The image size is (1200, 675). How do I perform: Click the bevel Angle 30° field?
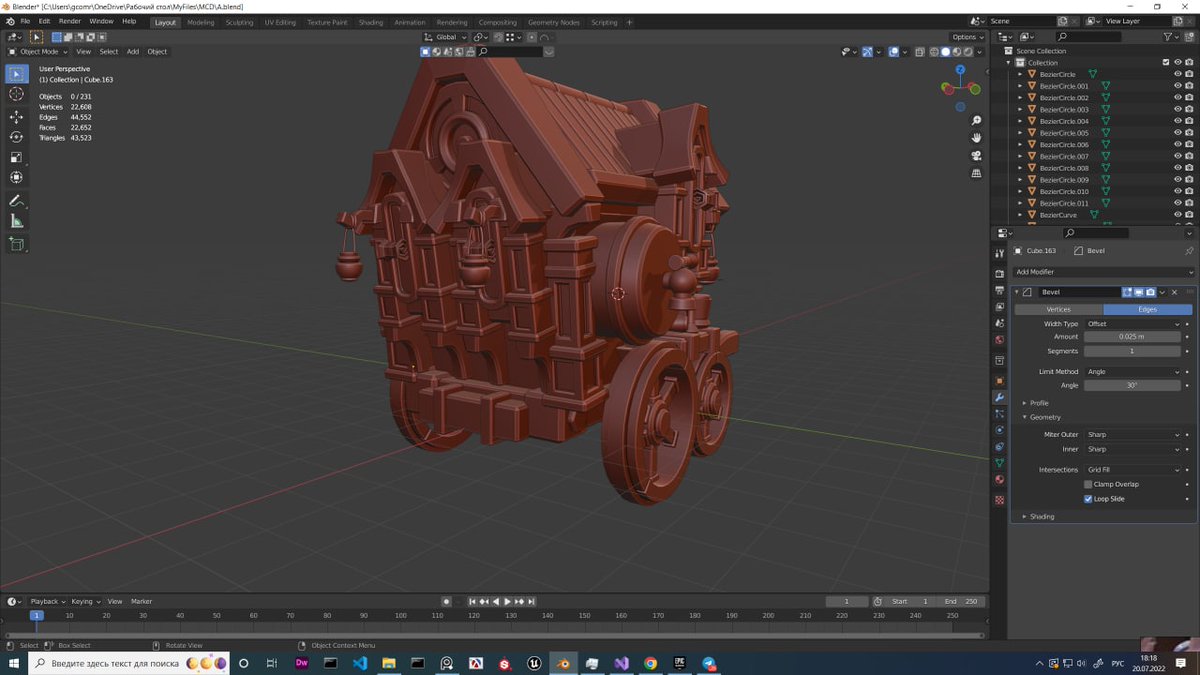1133,385
